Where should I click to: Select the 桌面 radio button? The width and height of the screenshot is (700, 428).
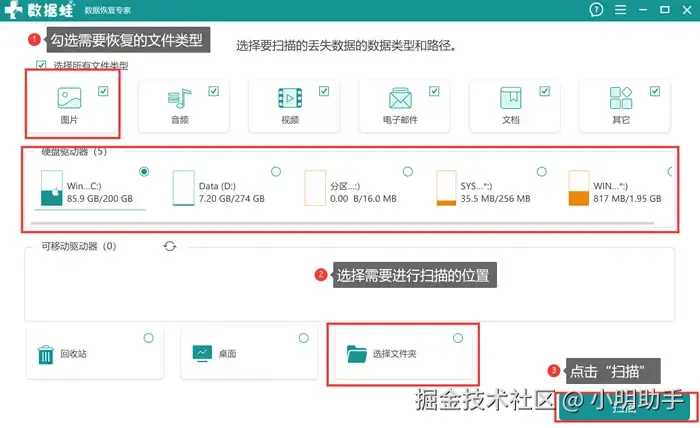(x=304, y=338)
